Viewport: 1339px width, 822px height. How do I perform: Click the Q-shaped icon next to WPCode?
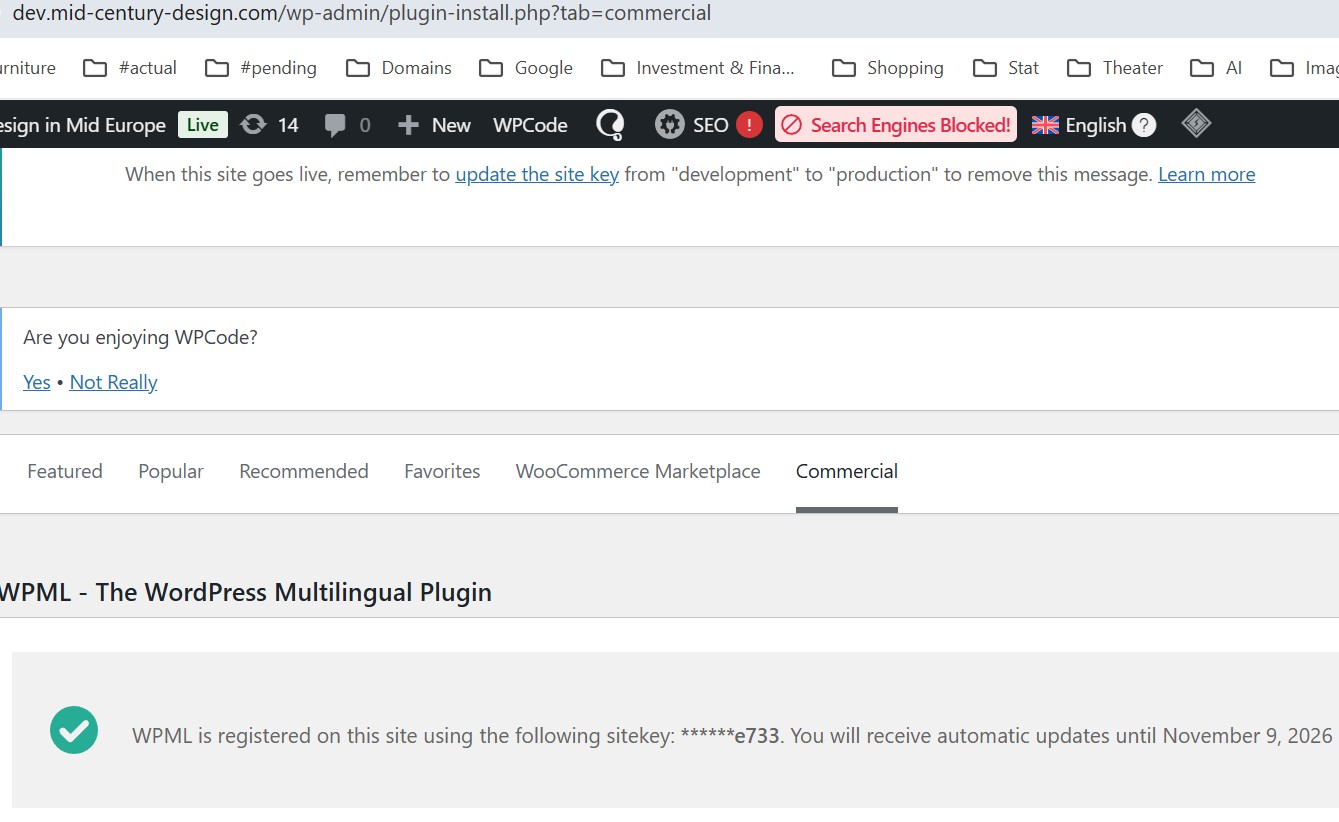[610, 125]
